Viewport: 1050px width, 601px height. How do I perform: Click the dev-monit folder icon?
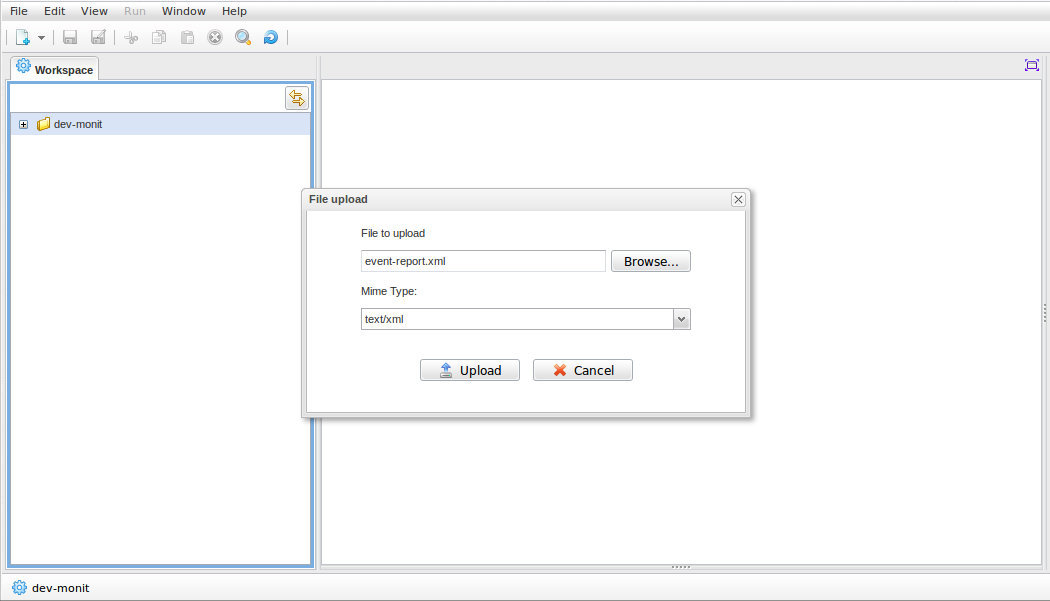click(44, 124)
